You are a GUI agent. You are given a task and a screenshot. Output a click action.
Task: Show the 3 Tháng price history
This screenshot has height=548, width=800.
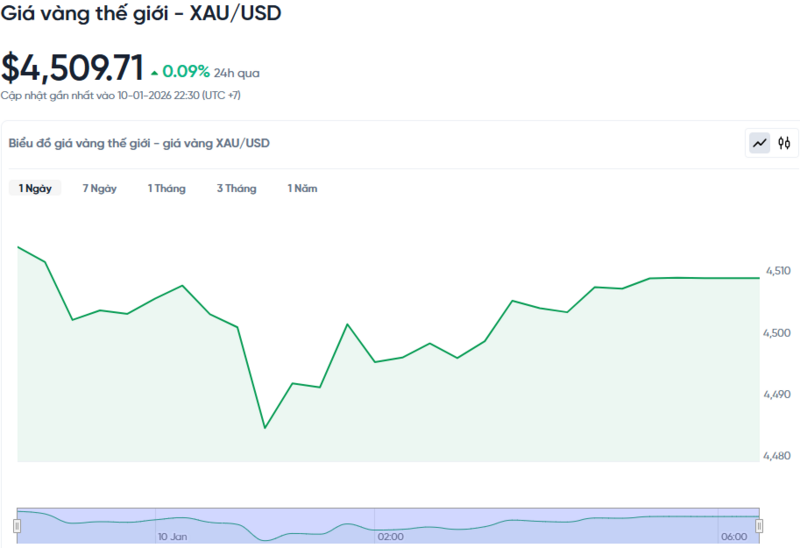tap(236, 188)
